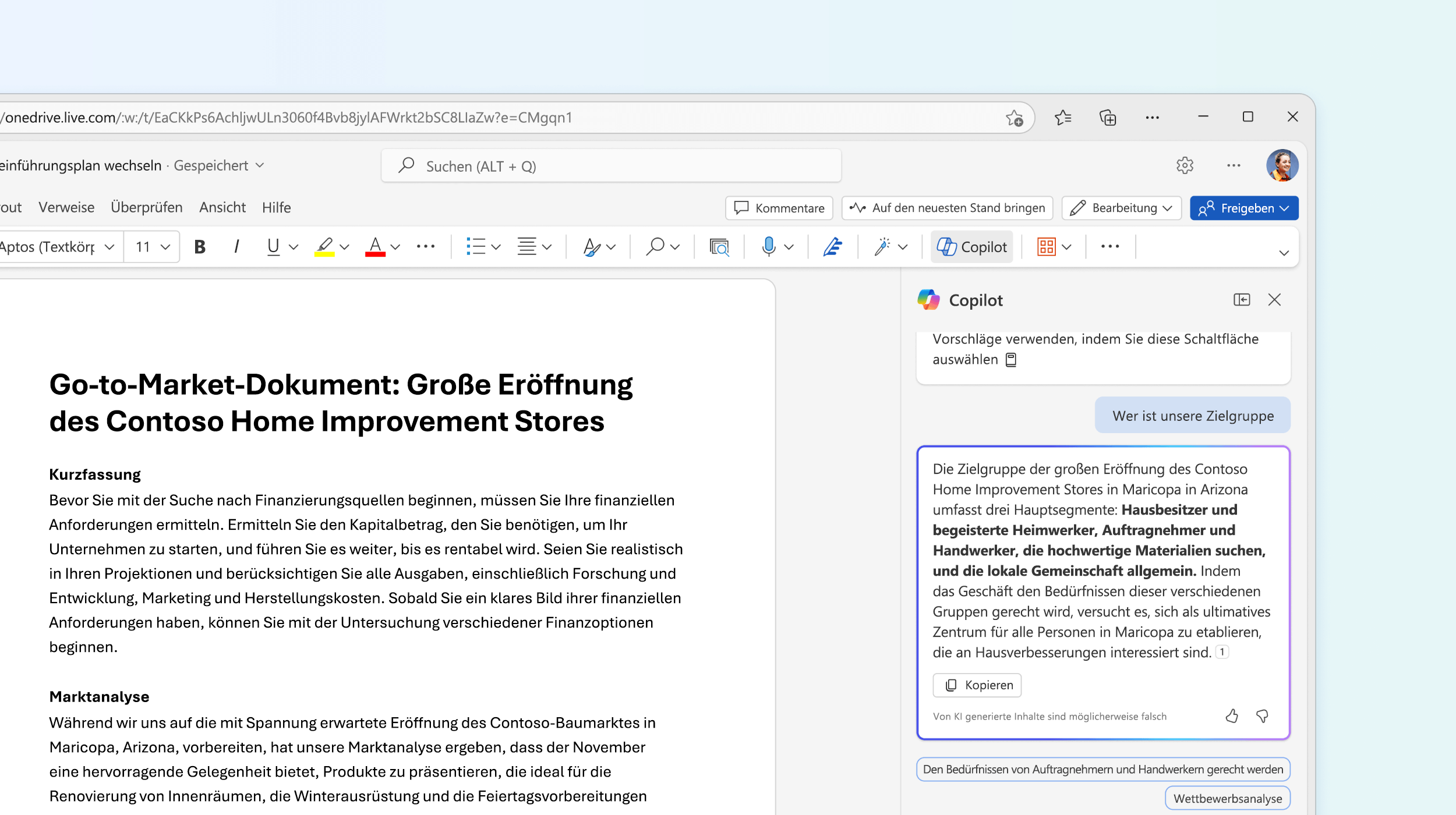Start dictation with microphone icon

point(769,247)
